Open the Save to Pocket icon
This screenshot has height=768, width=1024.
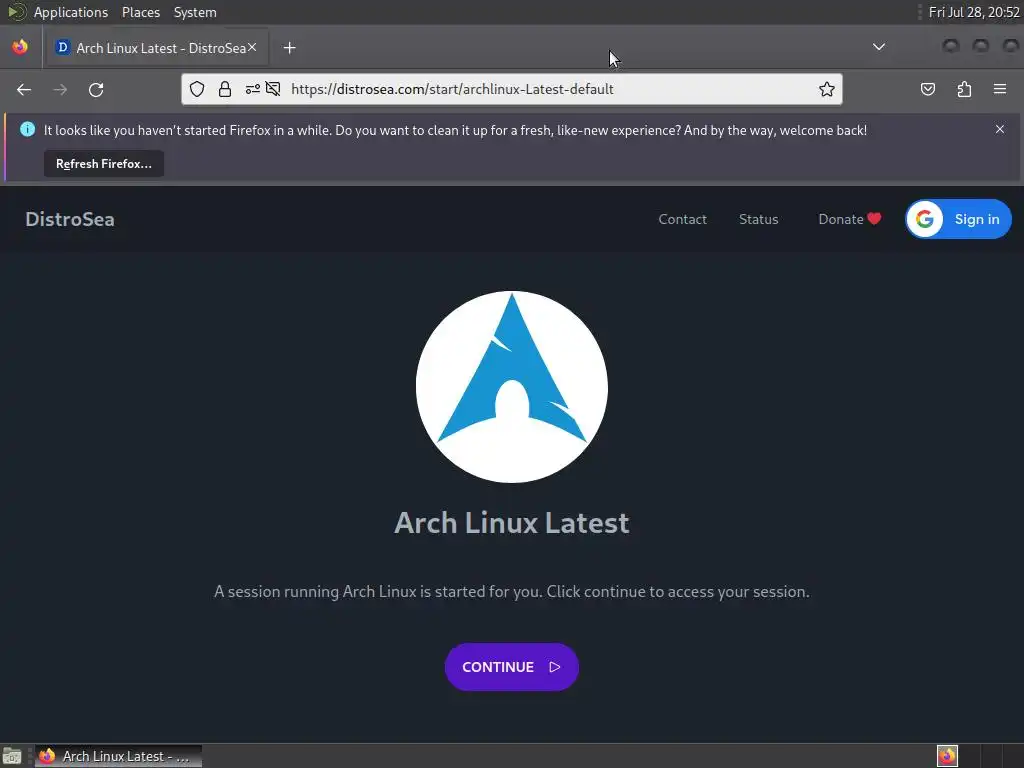pyautogui.click(x=927, y=89)
